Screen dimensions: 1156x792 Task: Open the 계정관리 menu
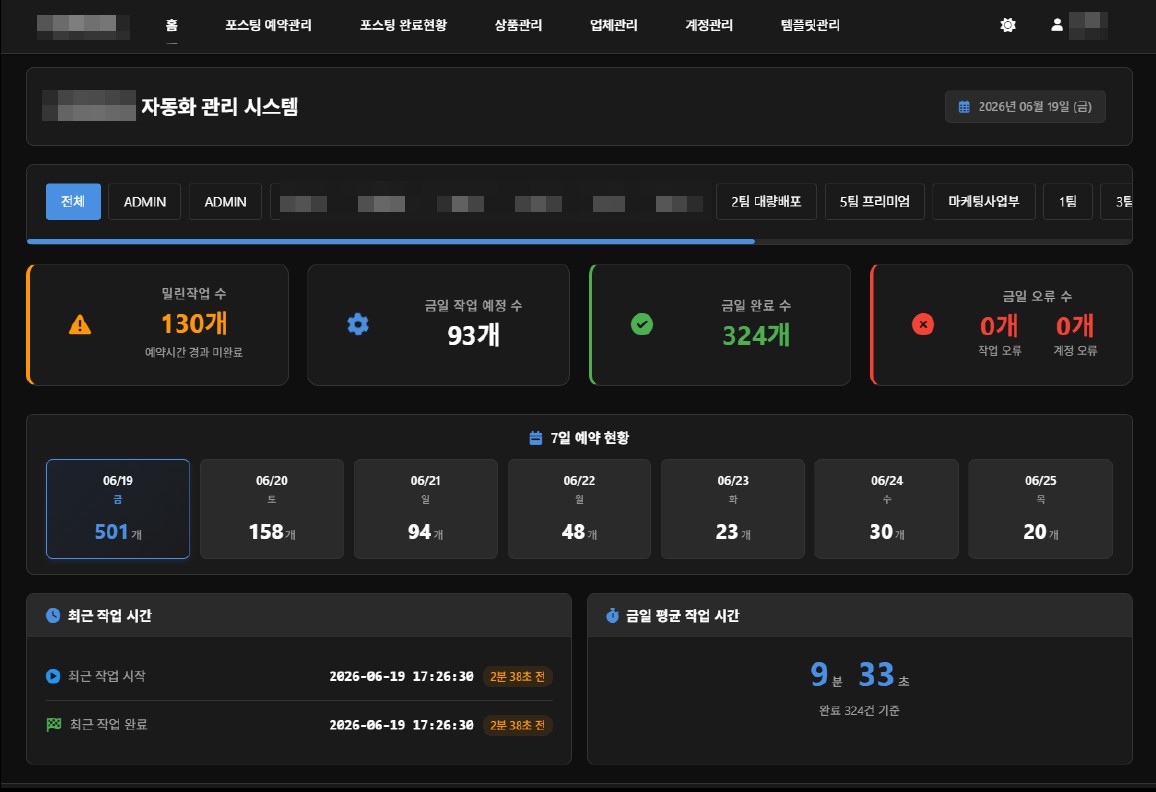(x=709, y=25)
